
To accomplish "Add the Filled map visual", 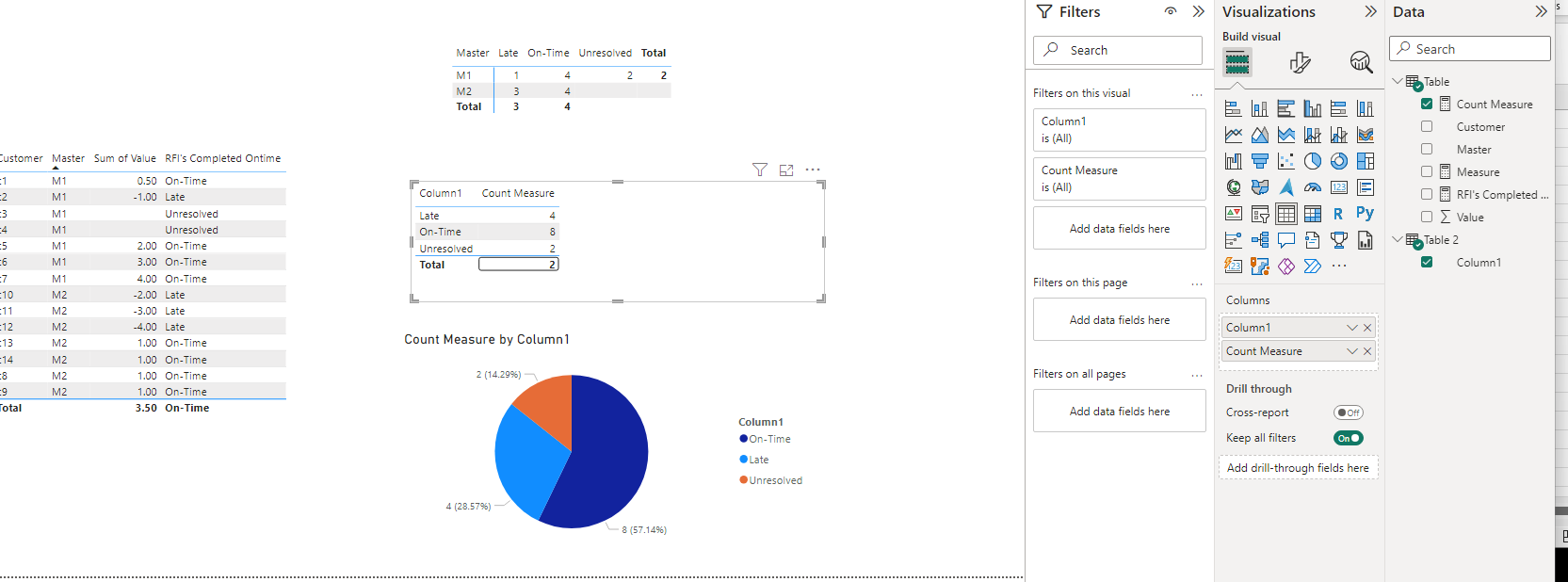I will 1259,187.
